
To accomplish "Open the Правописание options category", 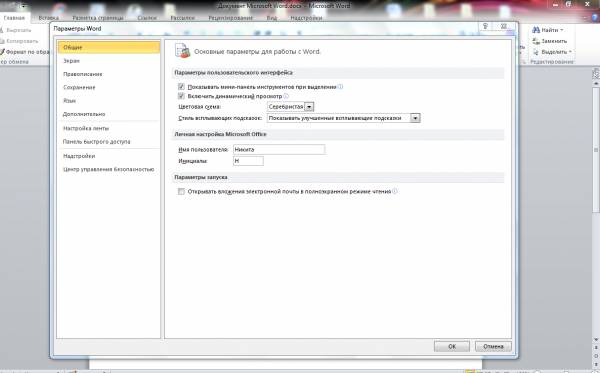I will pyautogui.click(x=109, y=74).
